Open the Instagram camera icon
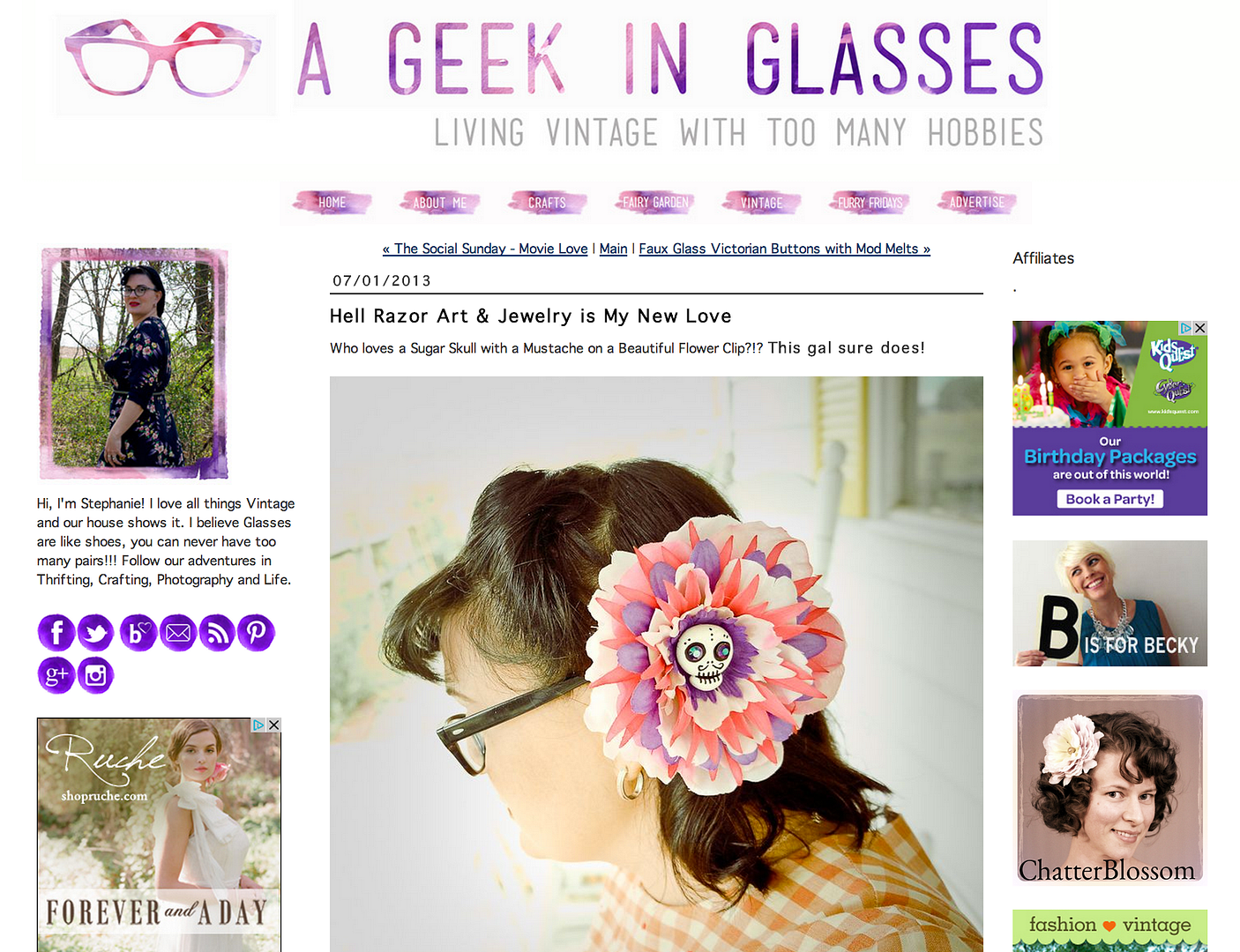 (x=95, y=675)
